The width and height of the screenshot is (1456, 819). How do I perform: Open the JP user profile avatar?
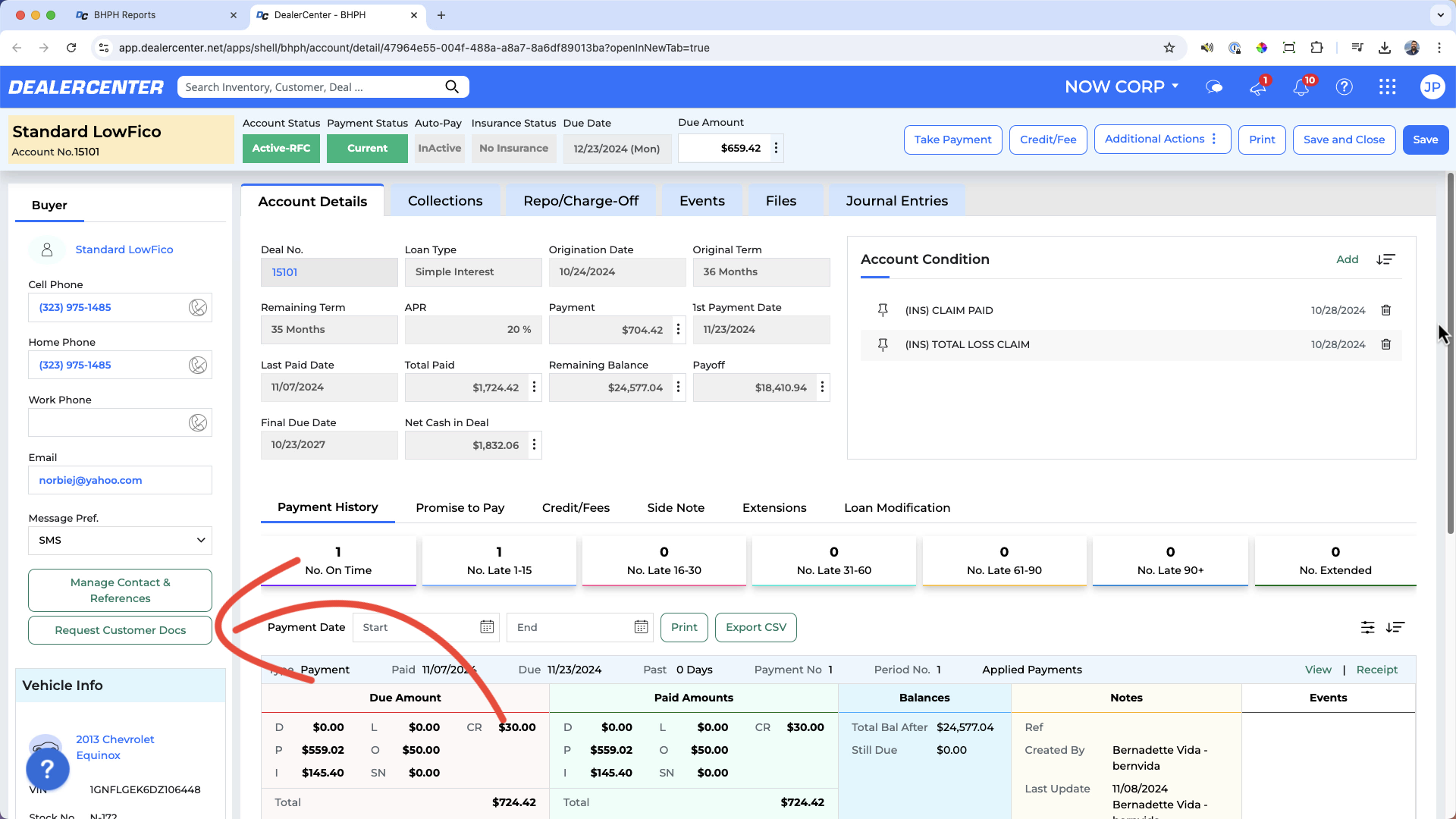click(x=1432, y=87)
